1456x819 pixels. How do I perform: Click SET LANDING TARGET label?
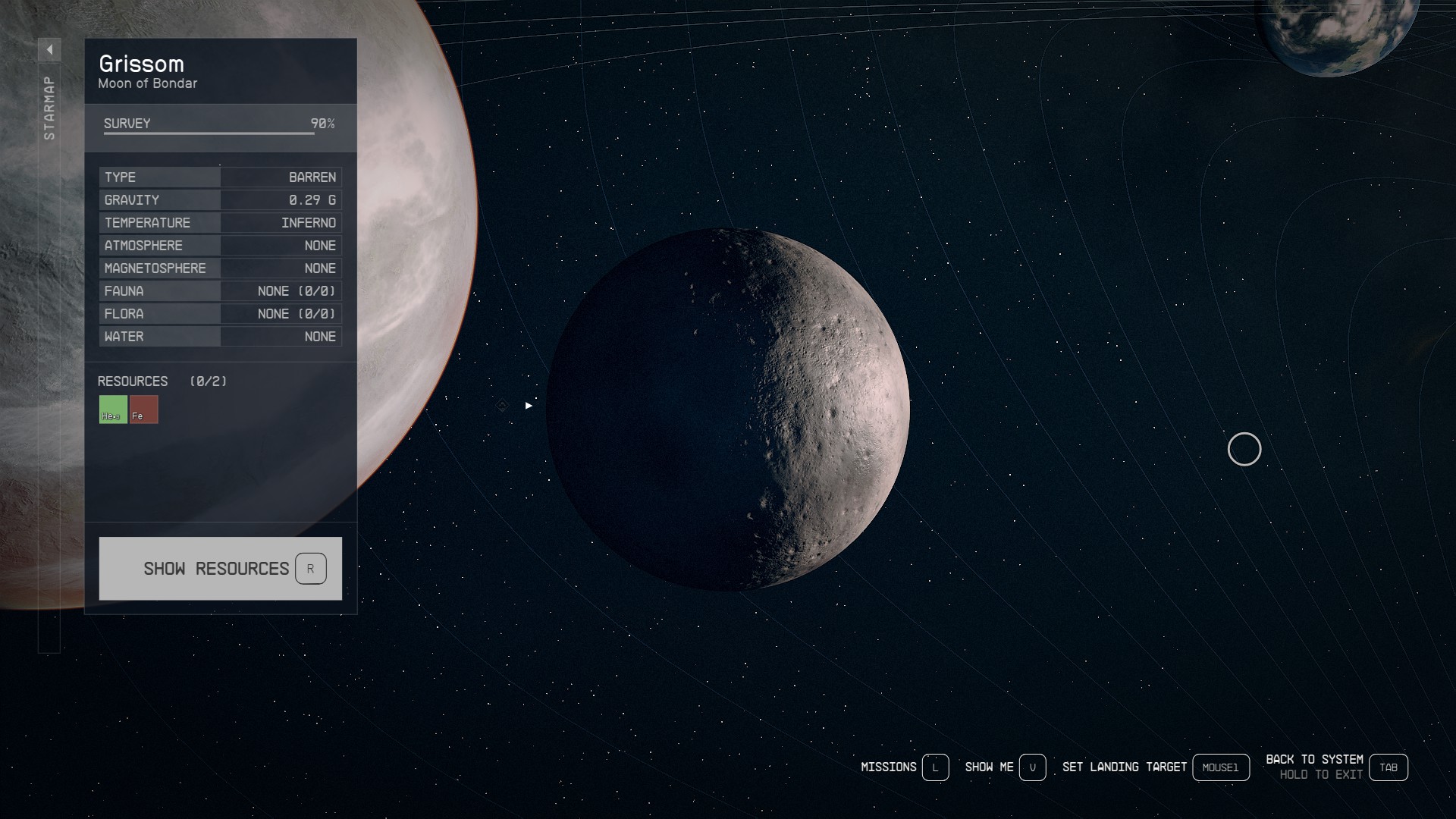click(1125, 767)
